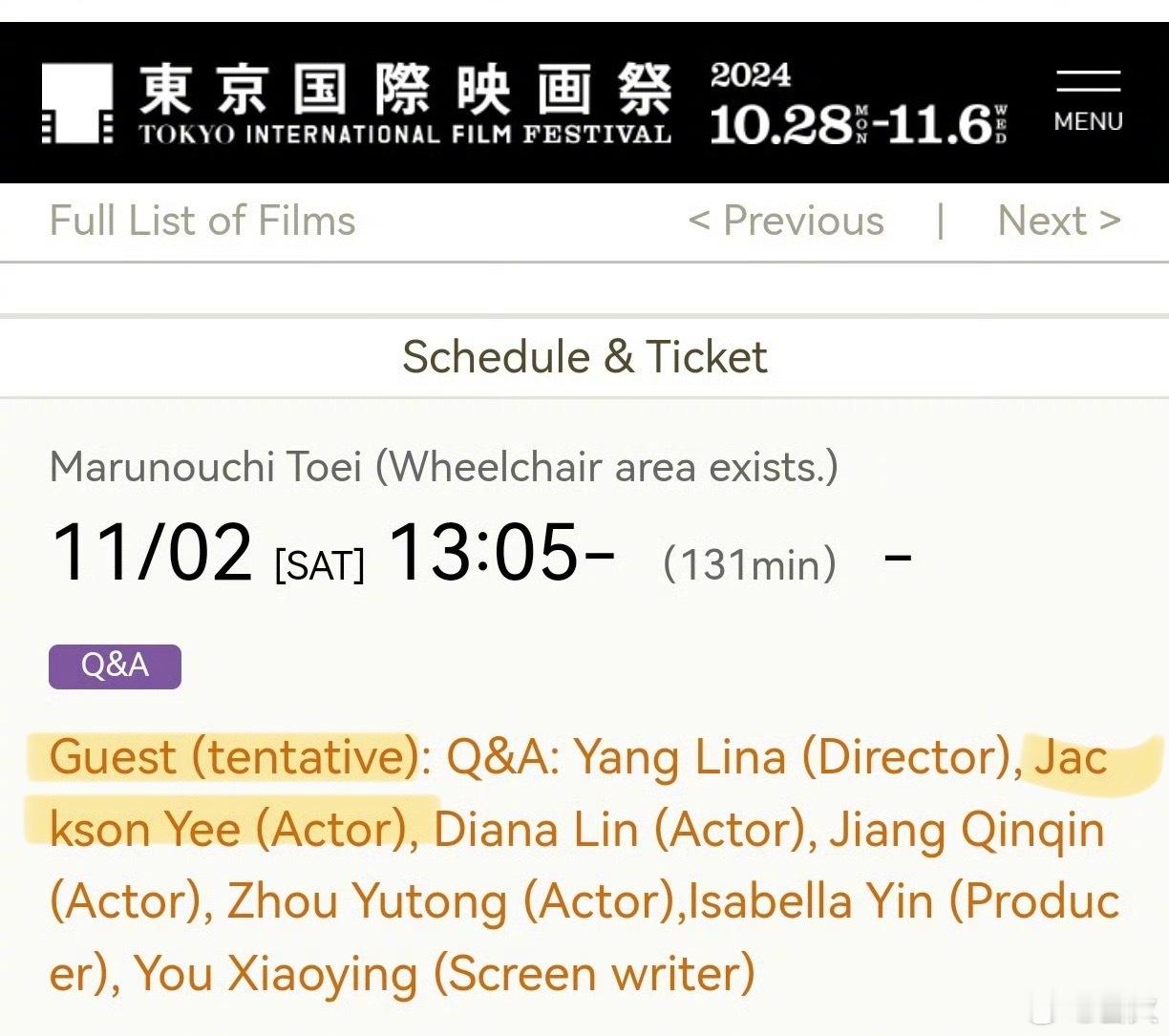Select the 11/02 screening date
The height and width of the screenshot is (1036, 1169).
[x=152, y=553]
